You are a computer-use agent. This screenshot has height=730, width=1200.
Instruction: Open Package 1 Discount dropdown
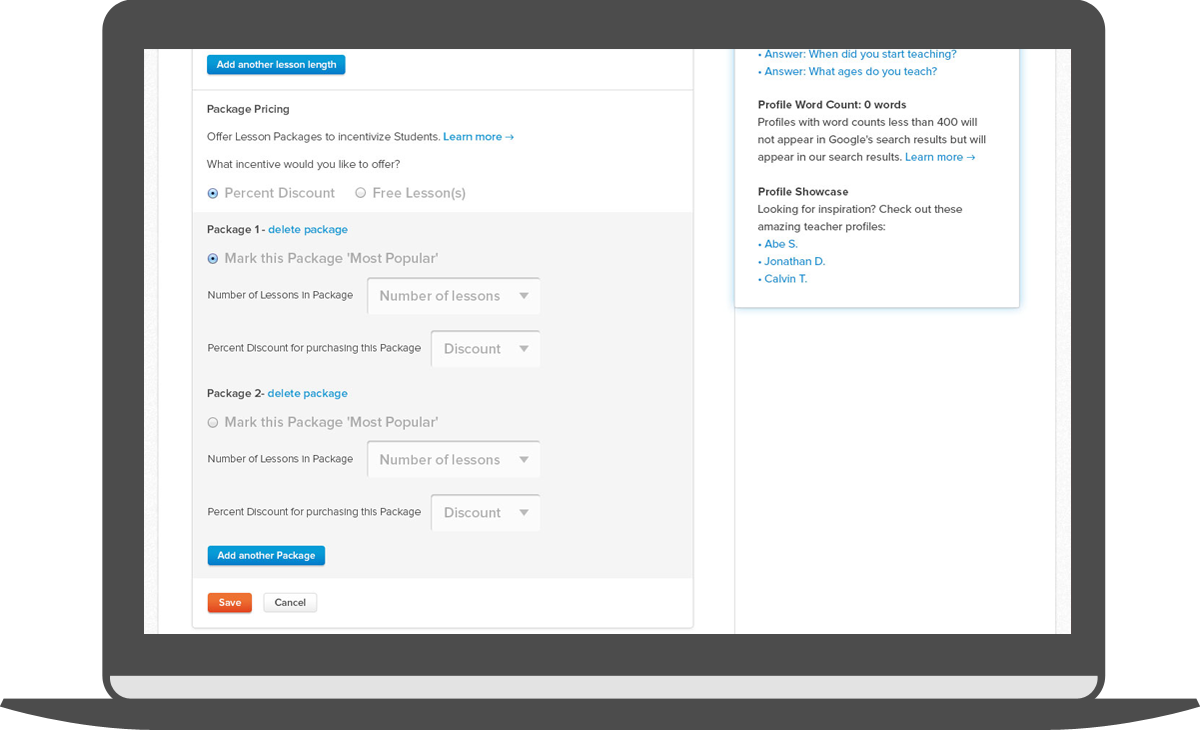[x=486, y=349]
